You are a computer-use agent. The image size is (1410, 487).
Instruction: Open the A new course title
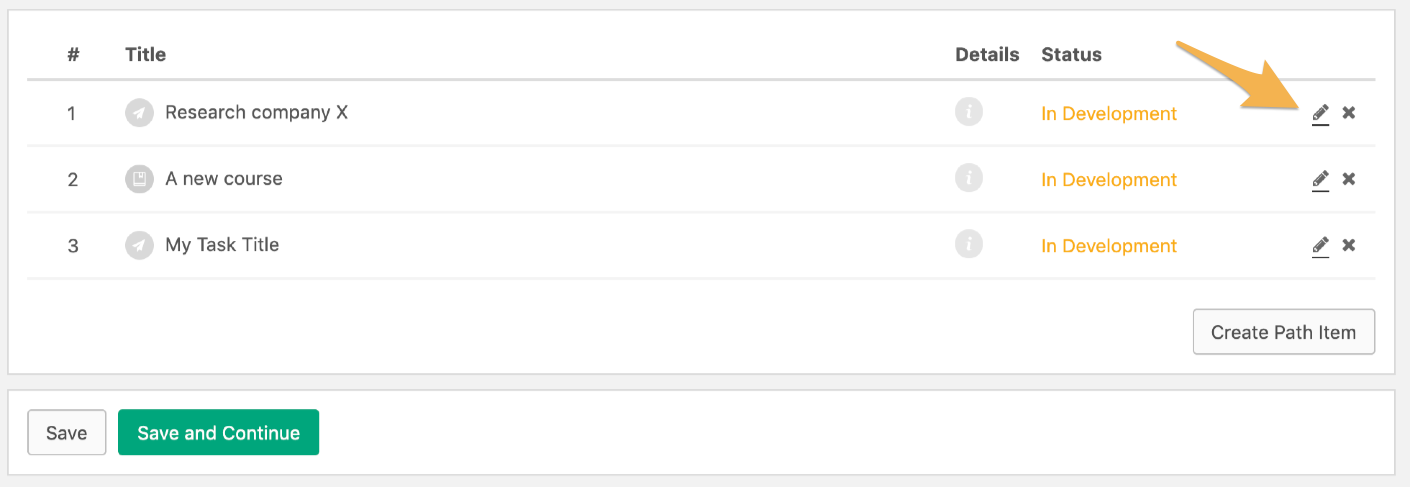224,178
